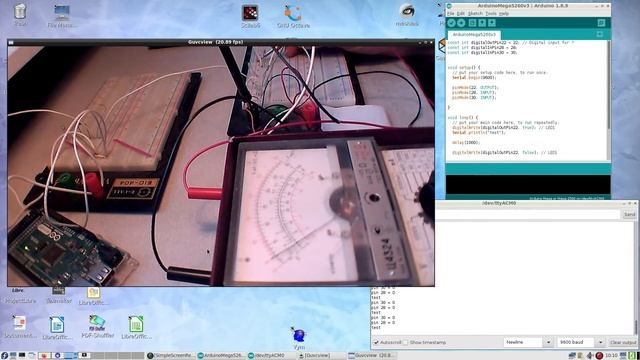Click the Arduino logo in the IDE title bar
Viewport: 640px width, 360px height.
449,6
